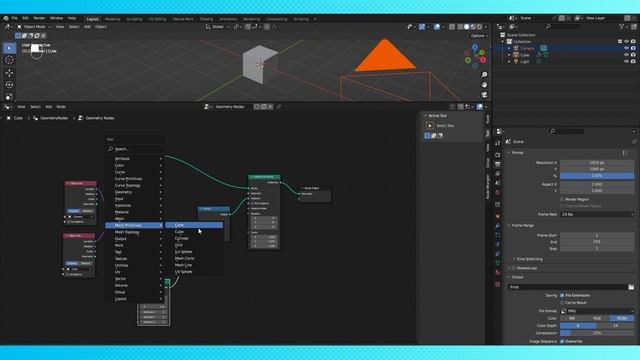Click the Compression slider
640x360 pixels.
click(x=597, y=333)
